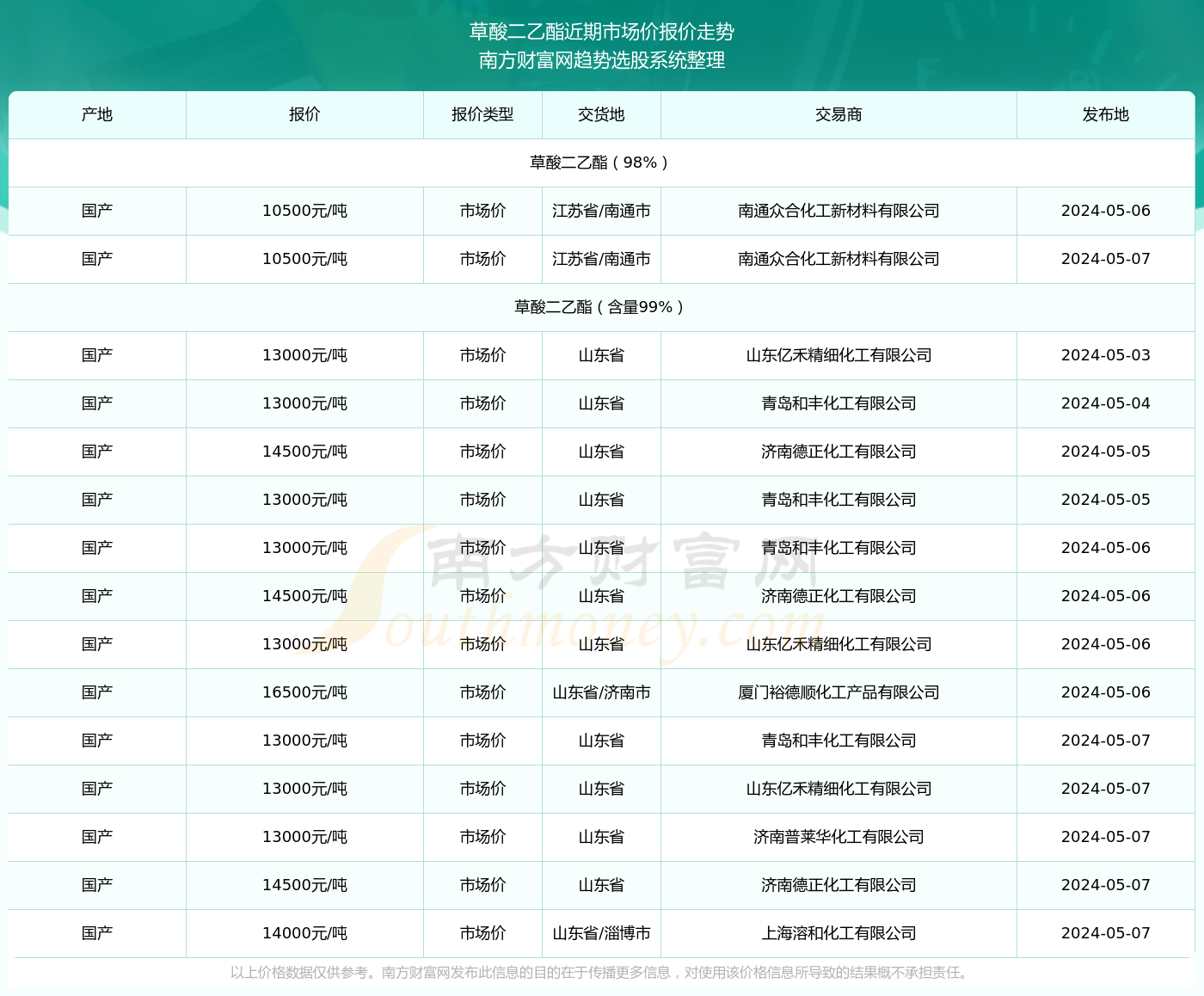This screenshot has width=1204, height=996.
Task: Click 10500元/吨 price dated 2024-05-06
Action: (x=304, y=211)
